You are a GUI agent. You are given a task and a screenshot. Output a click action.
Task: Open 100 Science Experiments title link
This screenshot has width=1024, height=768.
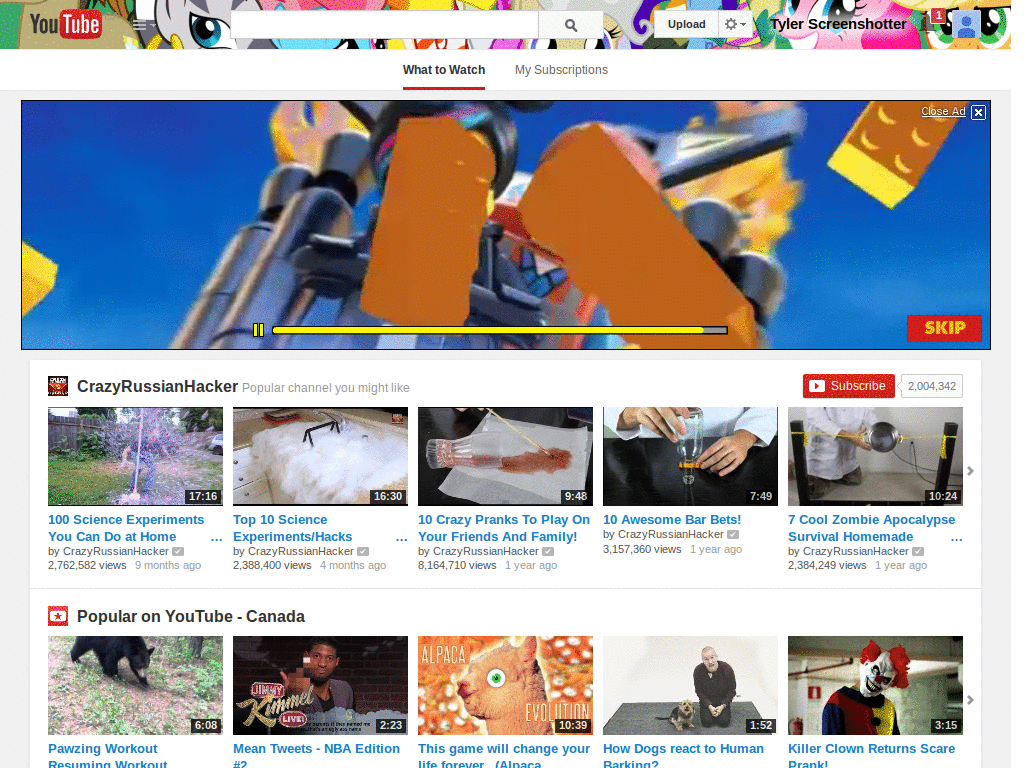126,528
